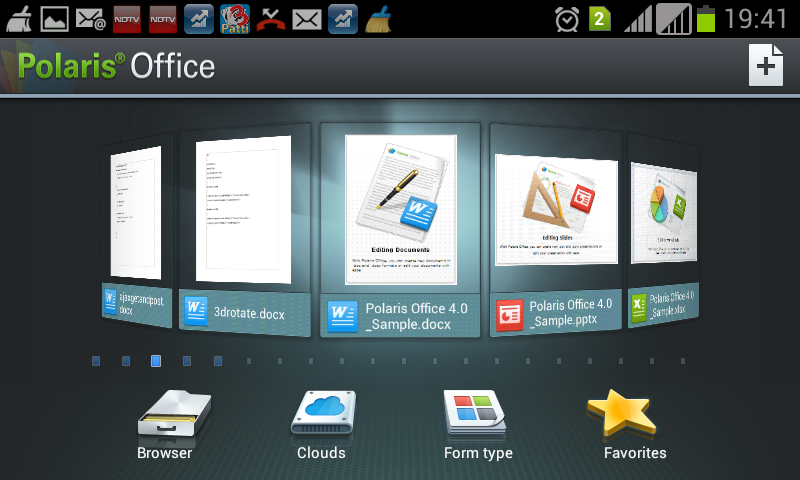This screenshot has height=480, width=800.
Task: Open Polaris Office 4.0_Sample.docx thumbnail
Action: tap(401, 210)
